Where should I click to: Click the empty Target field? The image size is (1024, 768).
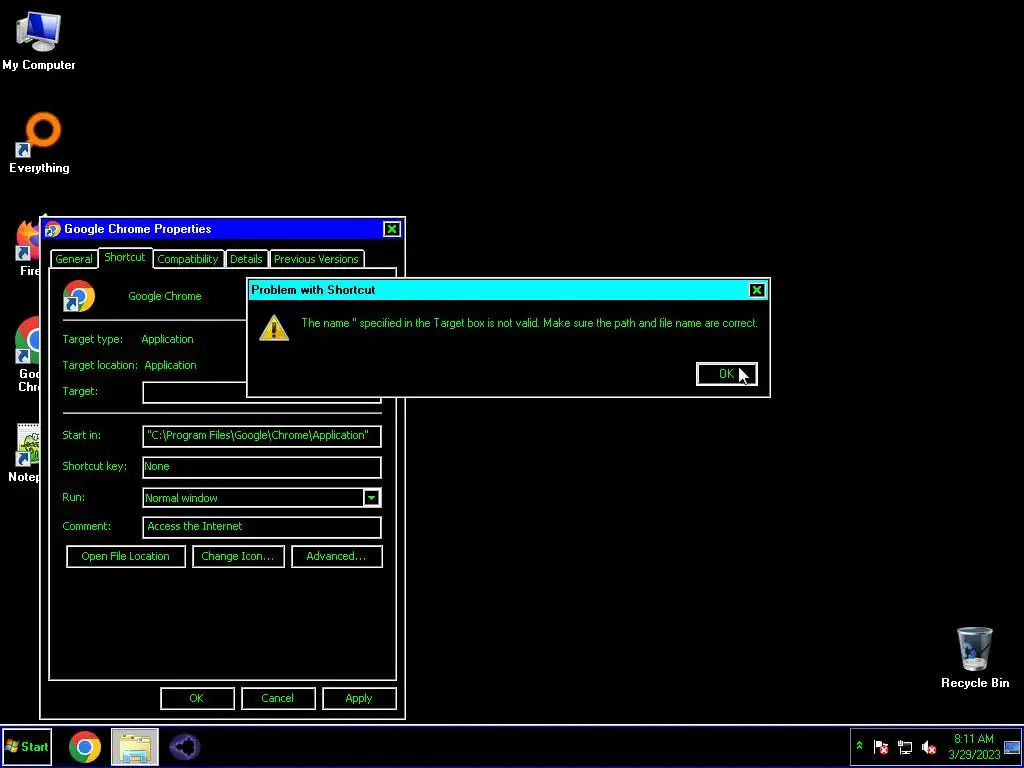(x=195, y=392)
